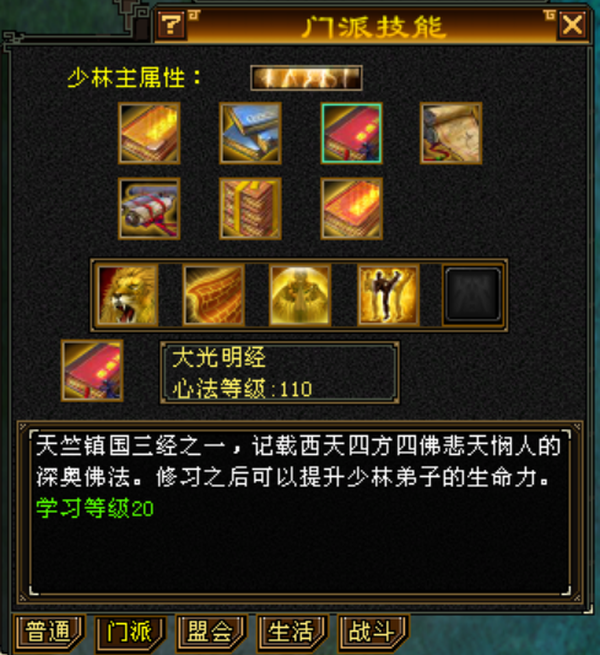
Task: Open the question mark help button
Action: click(172, 25)
